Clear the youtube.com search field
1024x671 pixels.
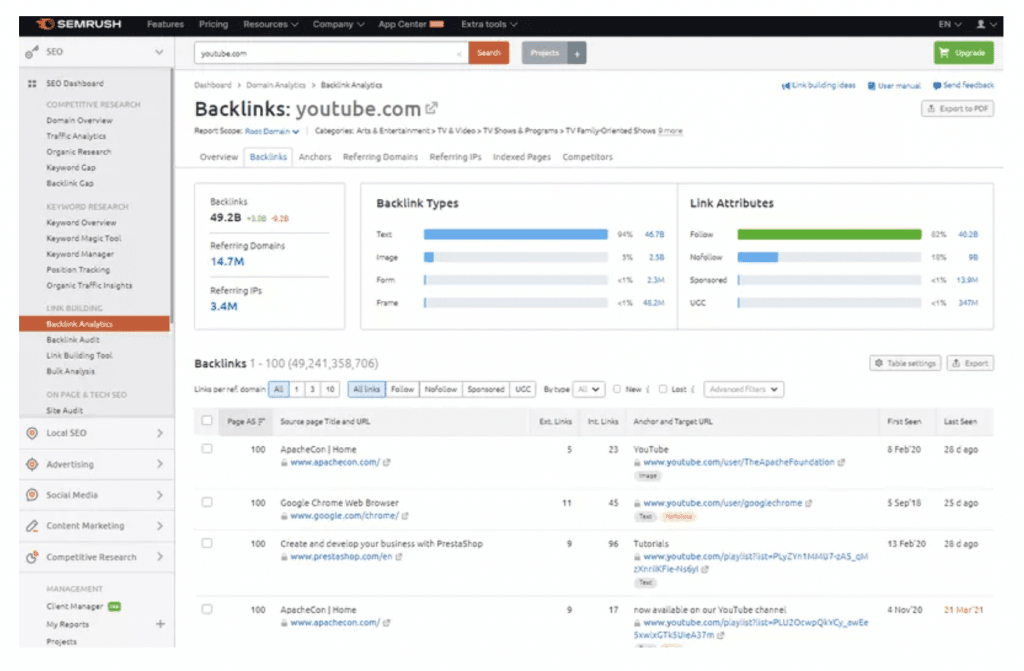coord(458,54)
